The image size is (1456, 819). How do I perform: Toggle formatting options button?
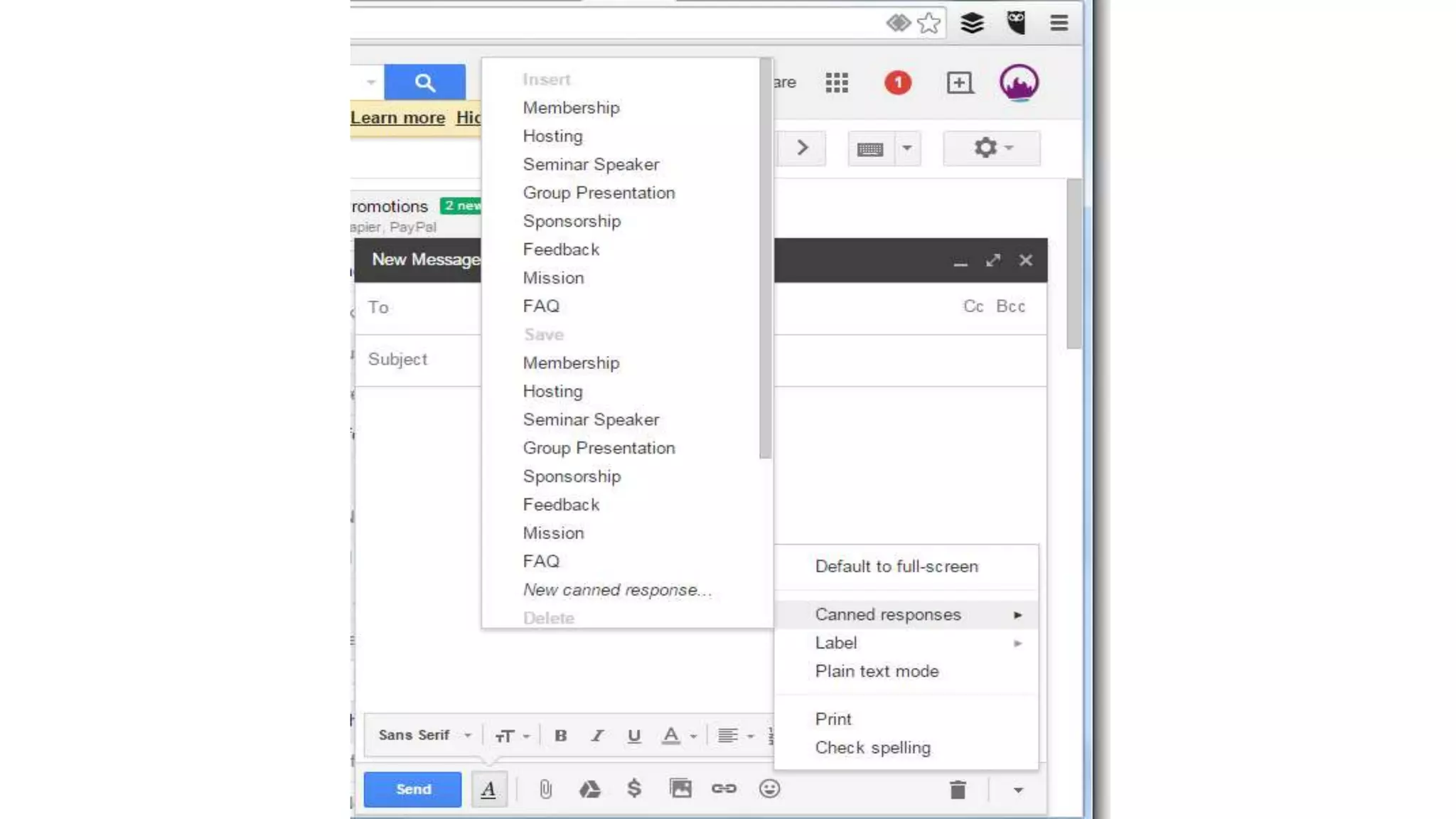(x=488, y=789)
